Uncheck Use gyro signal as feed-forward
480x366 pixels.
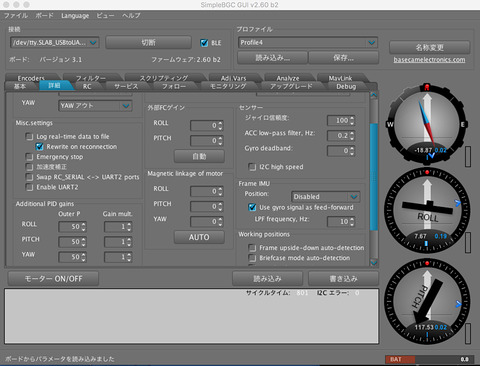252,207
